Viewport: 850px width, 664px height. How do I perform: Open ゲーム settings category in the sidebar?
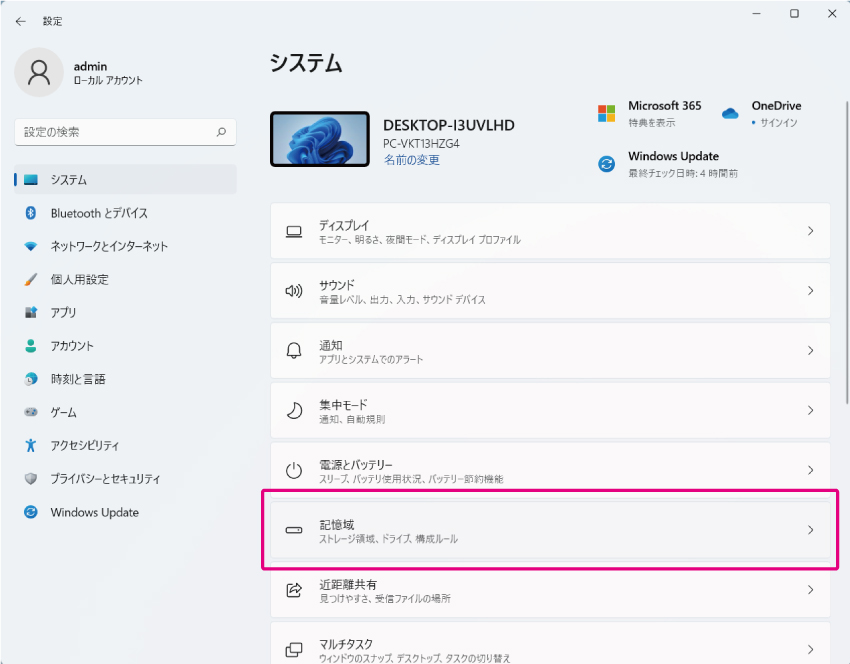(x=64, y=412)
